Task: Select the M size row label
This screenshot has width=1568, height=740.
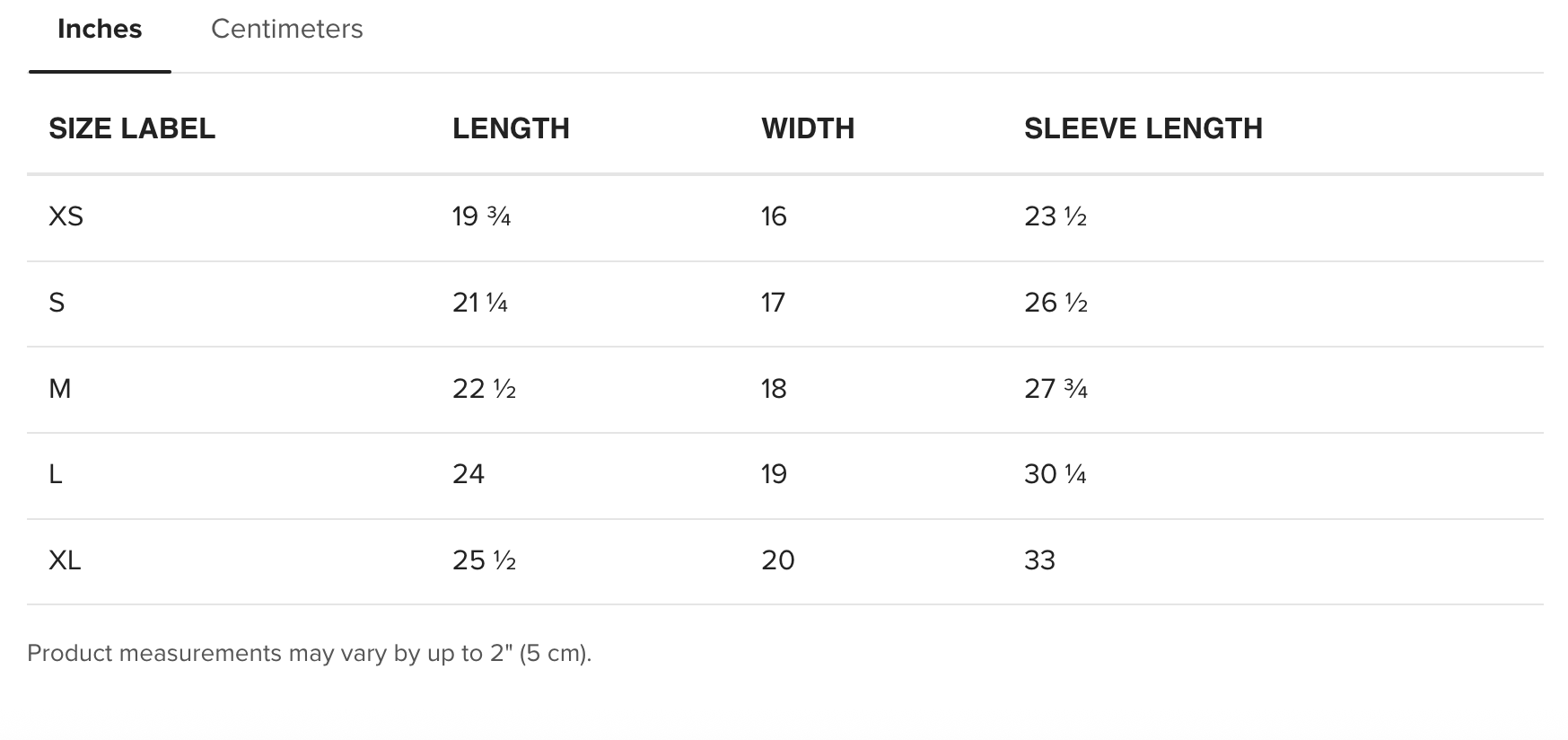Action: click(59, 389)
